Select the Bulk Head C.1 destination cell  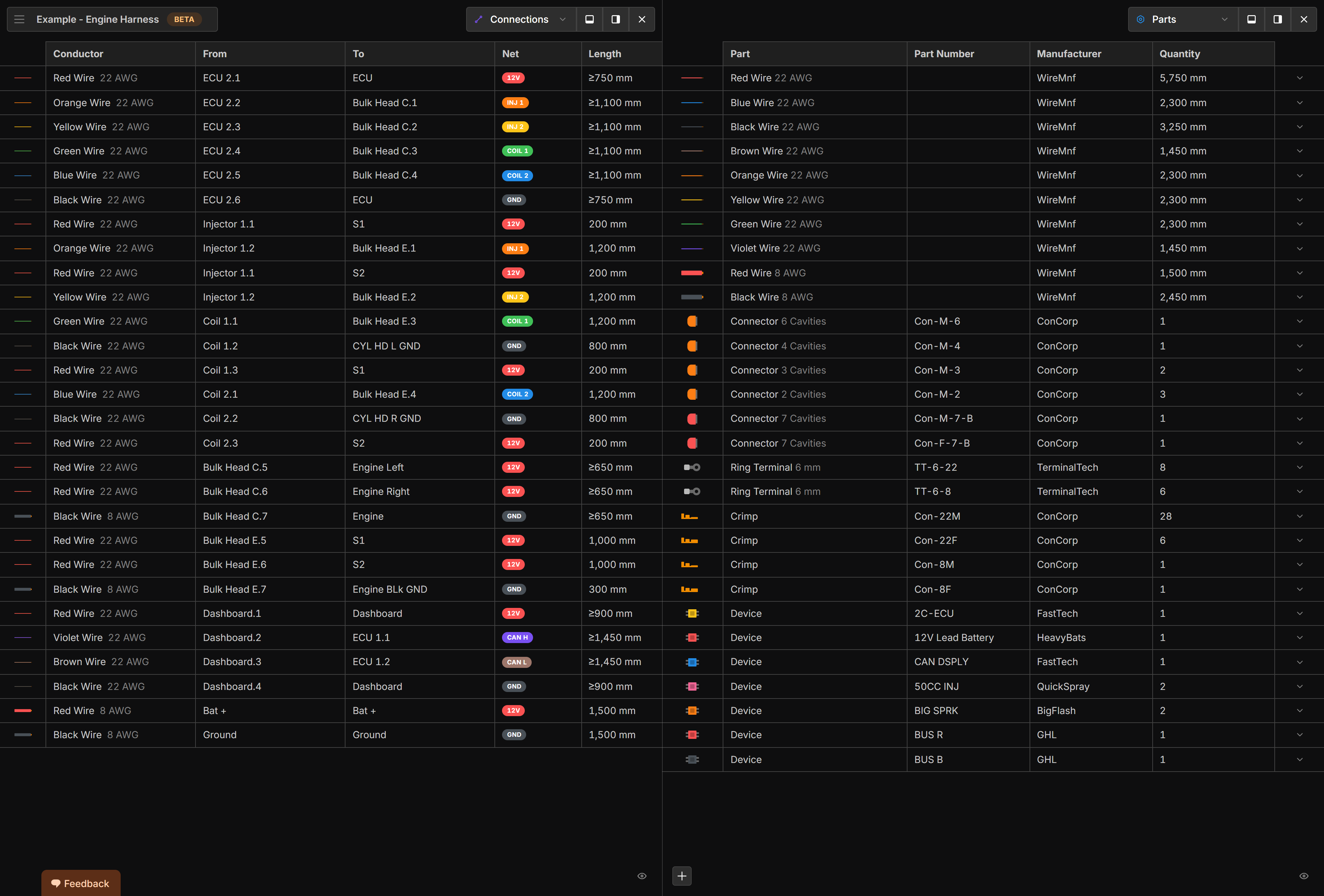pos(384,102)
